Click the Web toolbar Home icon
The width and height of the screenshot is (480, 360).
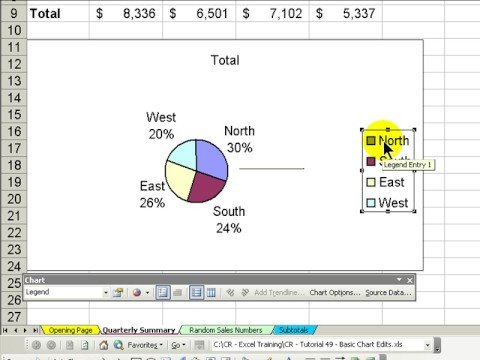pos(104,345)
